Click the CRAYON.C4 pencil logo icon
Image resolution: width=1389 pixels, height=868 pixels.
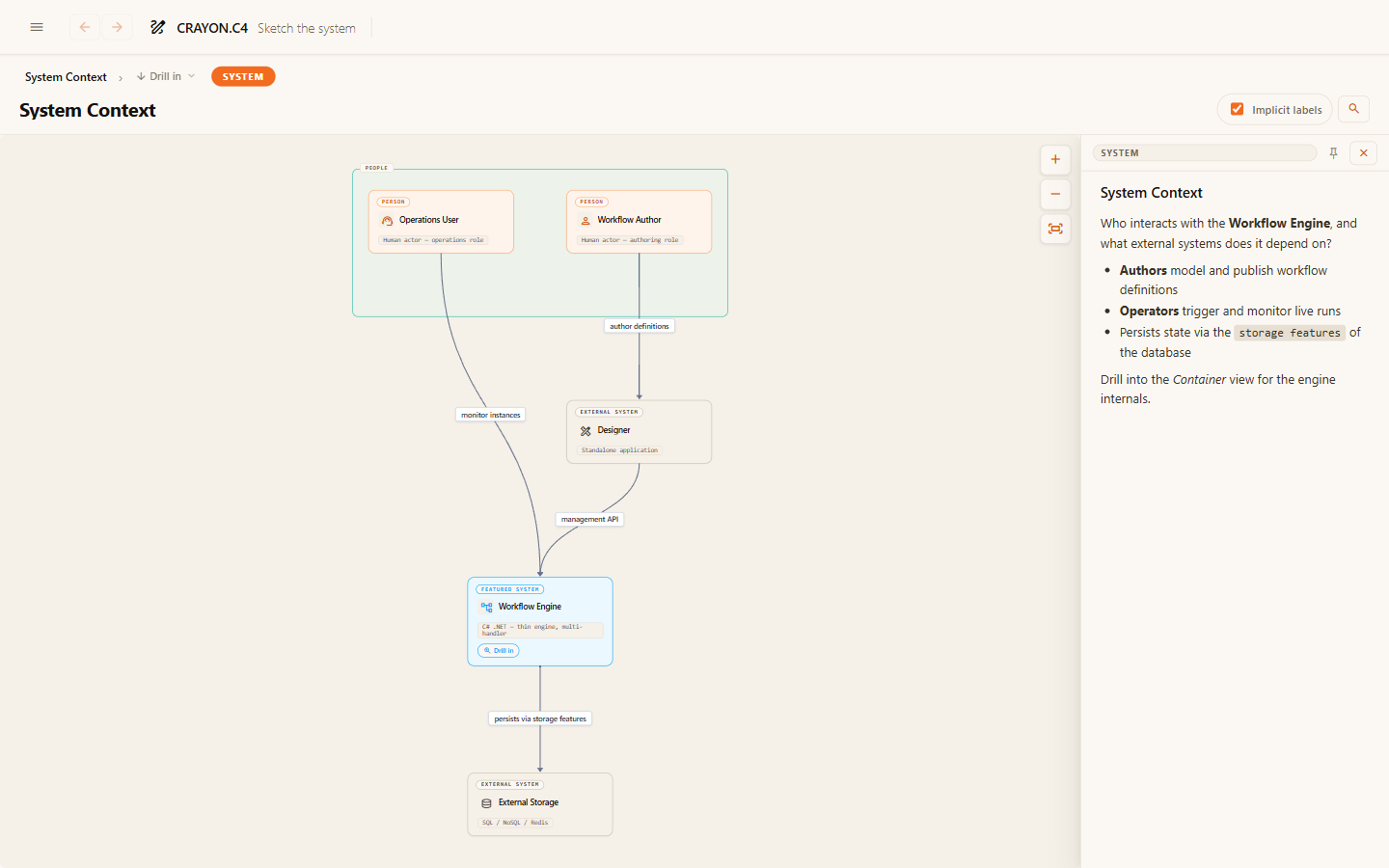(x=157, y=27)
